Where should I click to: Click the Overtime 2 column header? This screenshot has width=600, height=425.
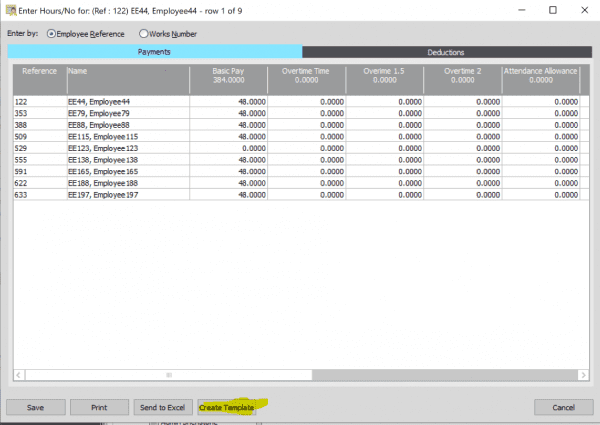pos(463,79)
